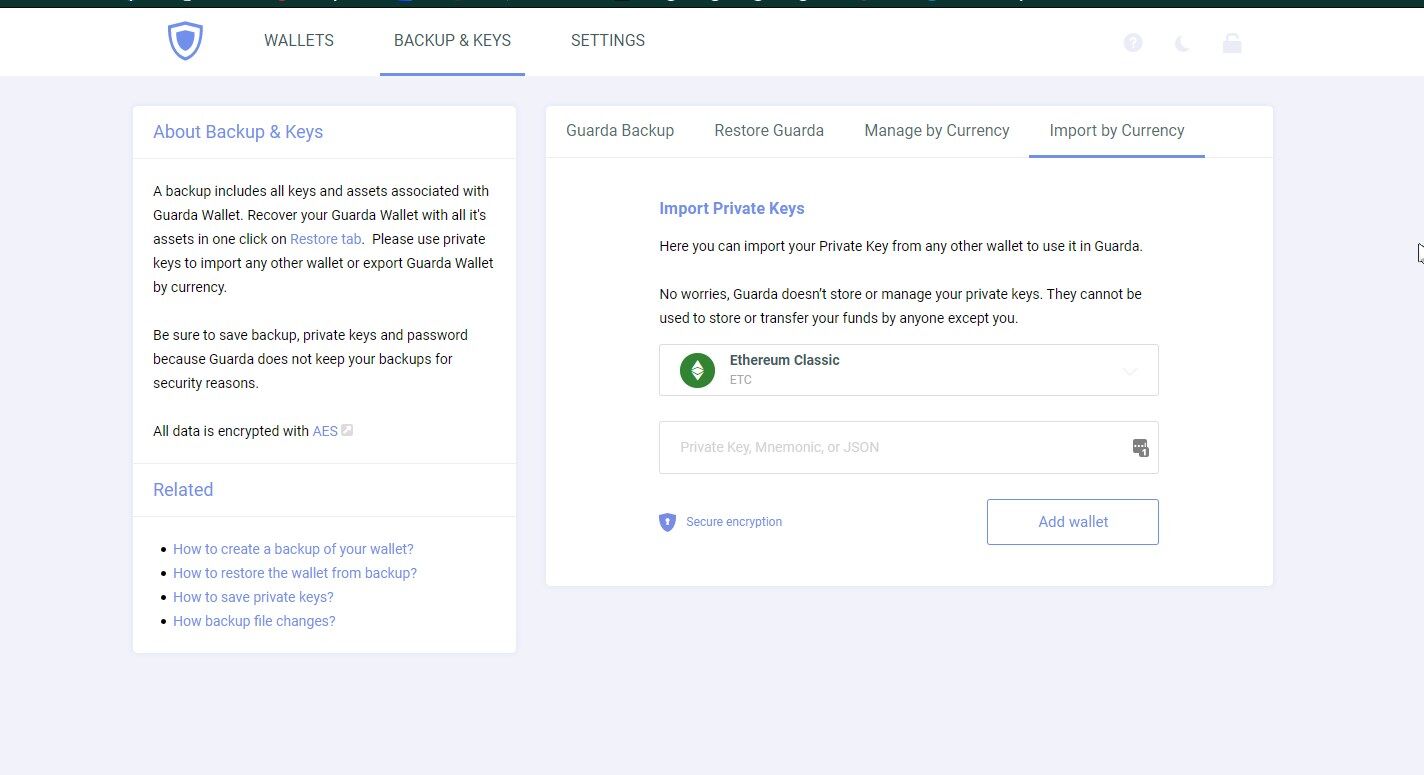The width and height of the screenshot is (1424, 775).
Task: Open How to save private keys link
Action: click(x=253, y=597)
